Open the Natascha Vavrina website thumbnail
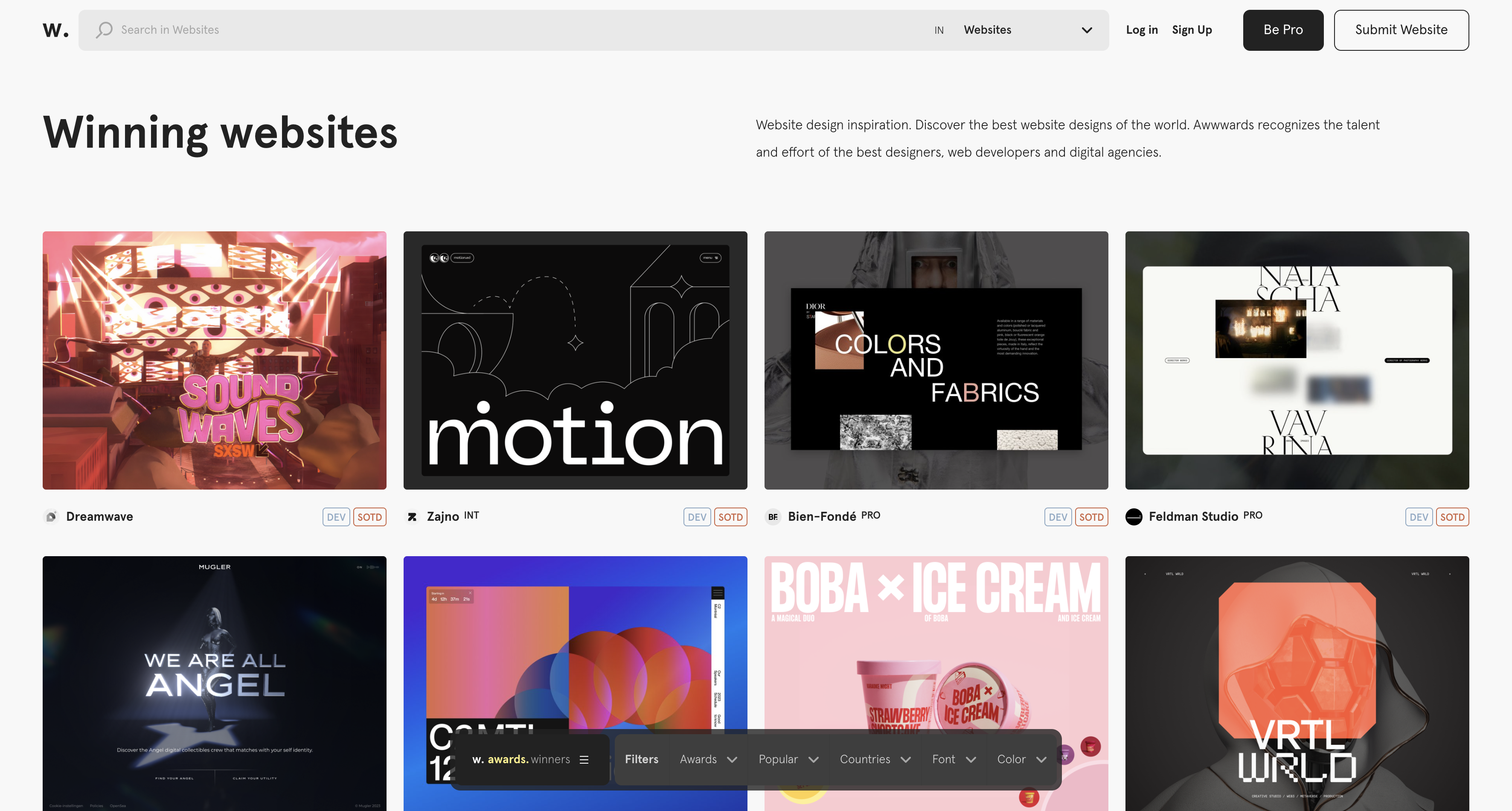The width and height of the screenshot is (1512, 811). (1297, 361)
